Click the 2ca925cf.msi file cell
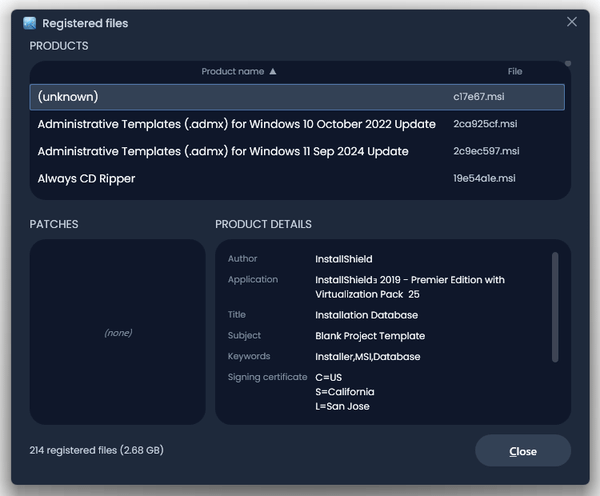600x496 pixels. coord(485,124)
